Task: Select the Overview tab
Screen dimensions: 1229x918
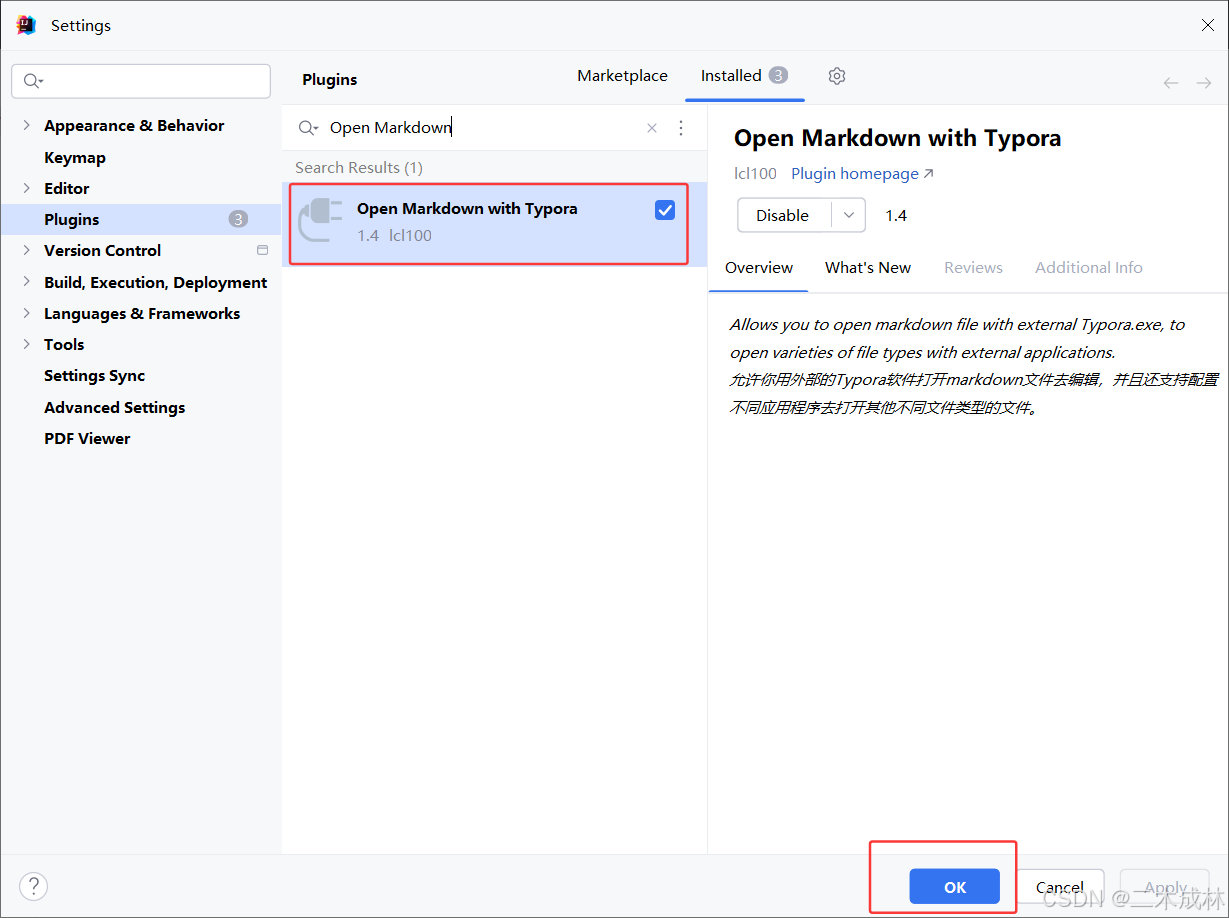Action: pyautogui.click(x=759, y=268)
